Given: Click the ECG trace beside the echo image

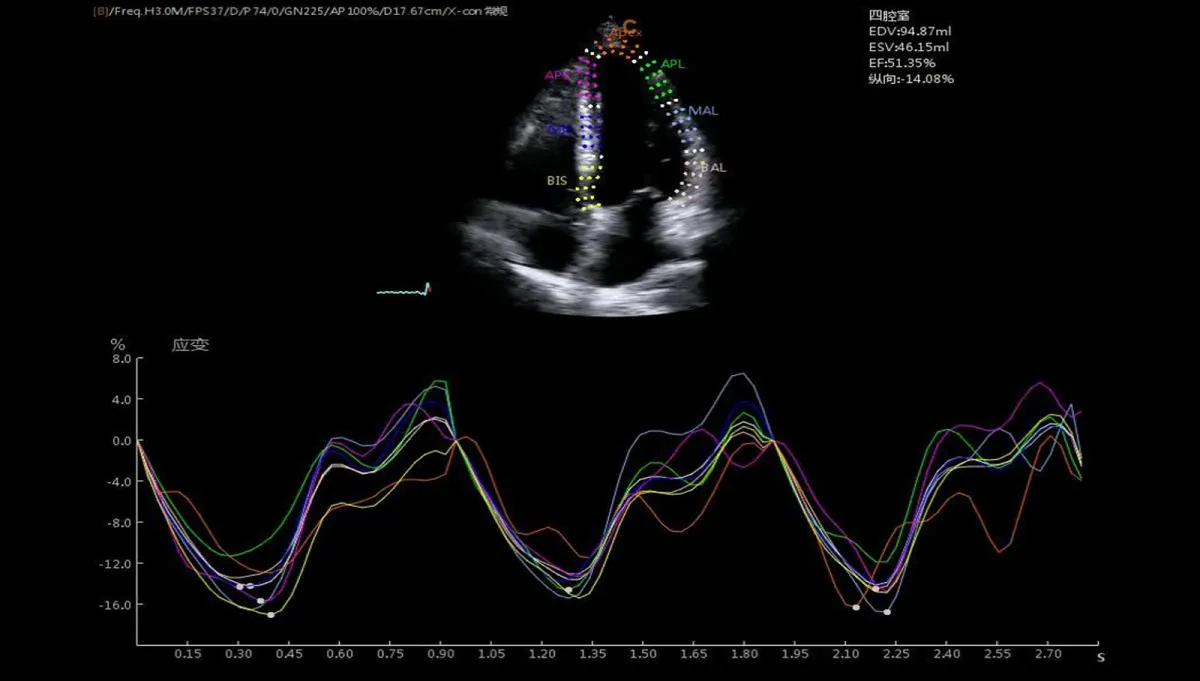Looking at the screenshot, I should coord(403,290).
